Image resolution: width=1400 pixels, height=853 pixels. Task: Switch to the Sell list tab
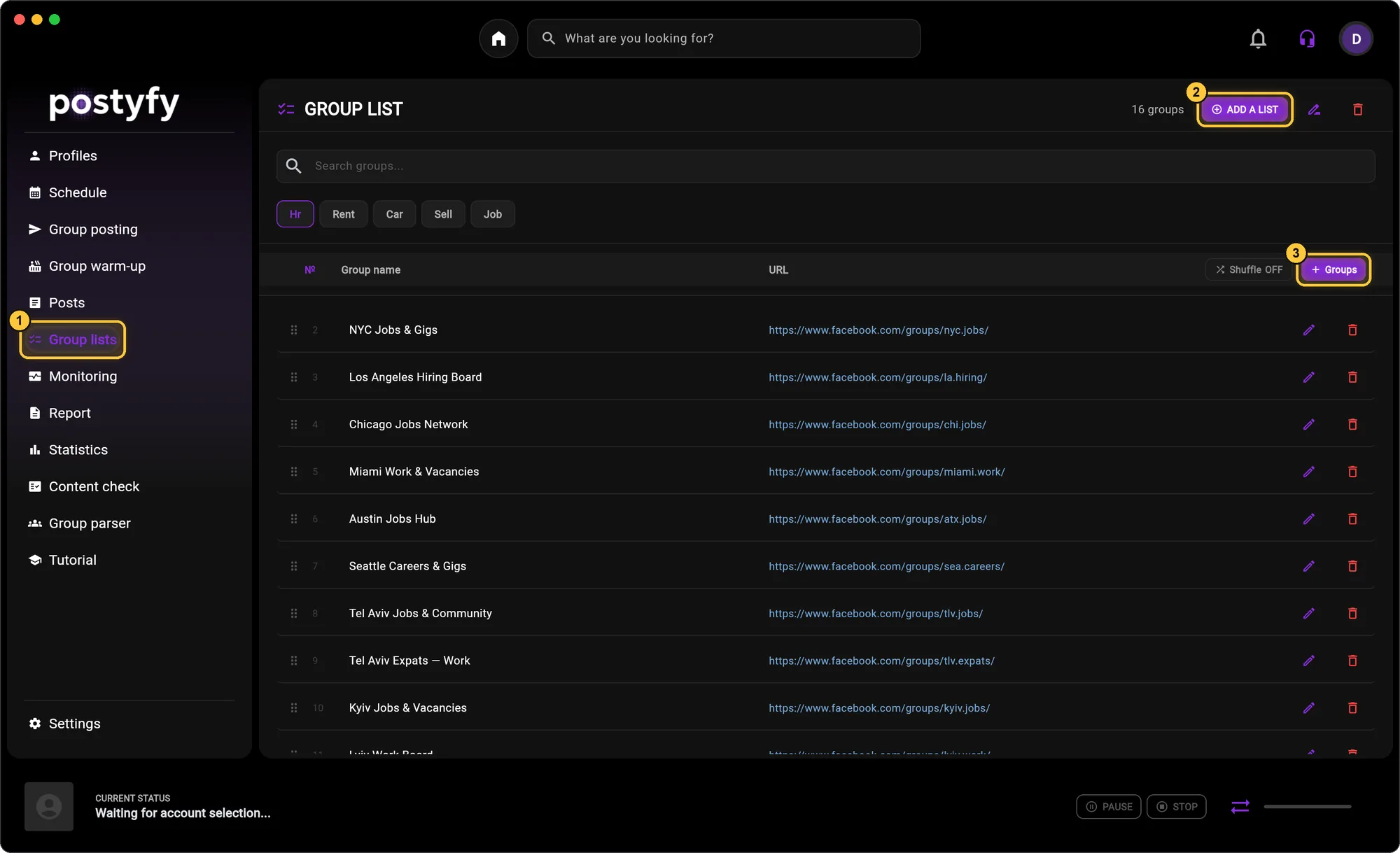443,214
